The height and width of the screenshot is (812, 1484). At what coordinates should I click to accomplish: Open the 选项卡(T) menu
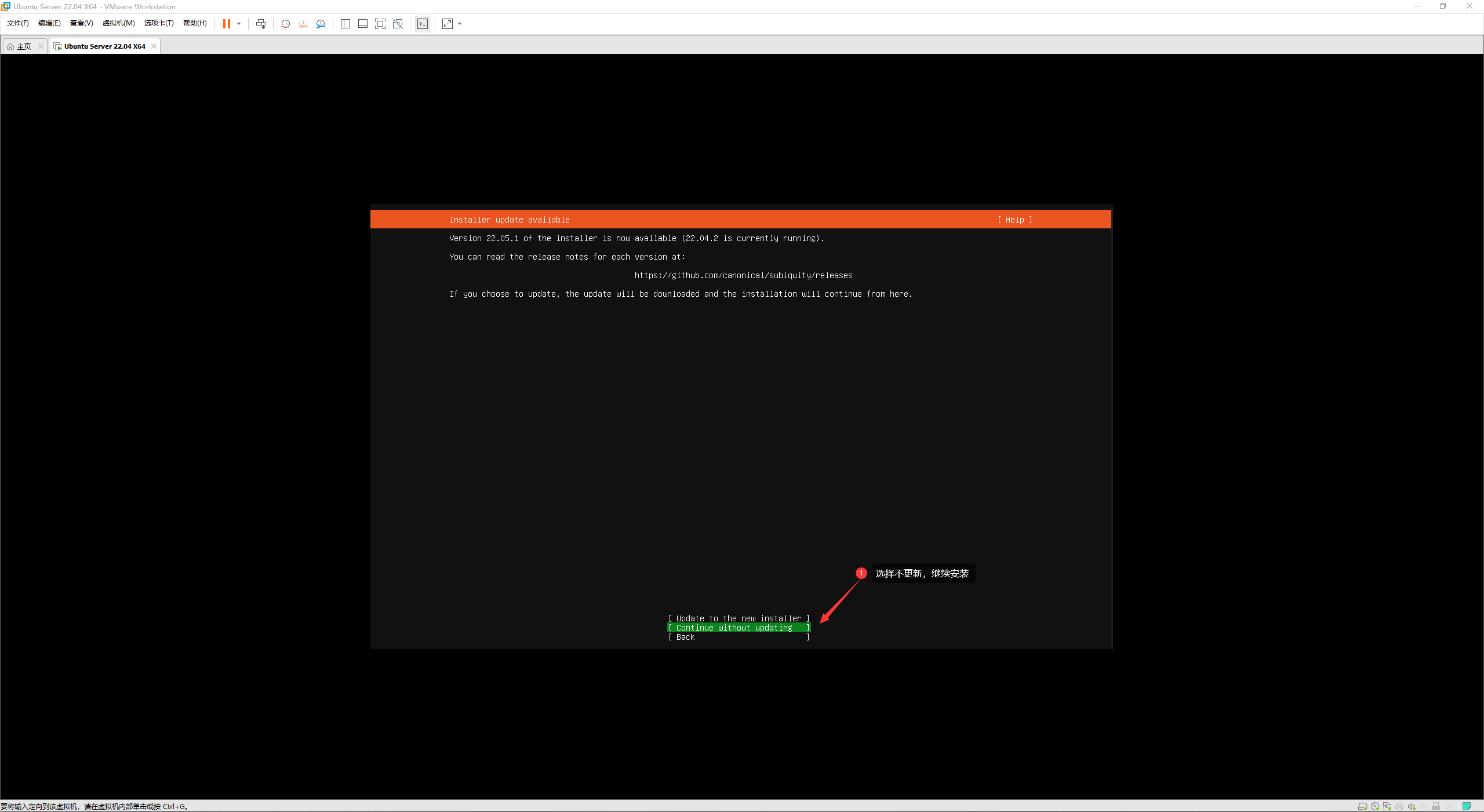159,23
